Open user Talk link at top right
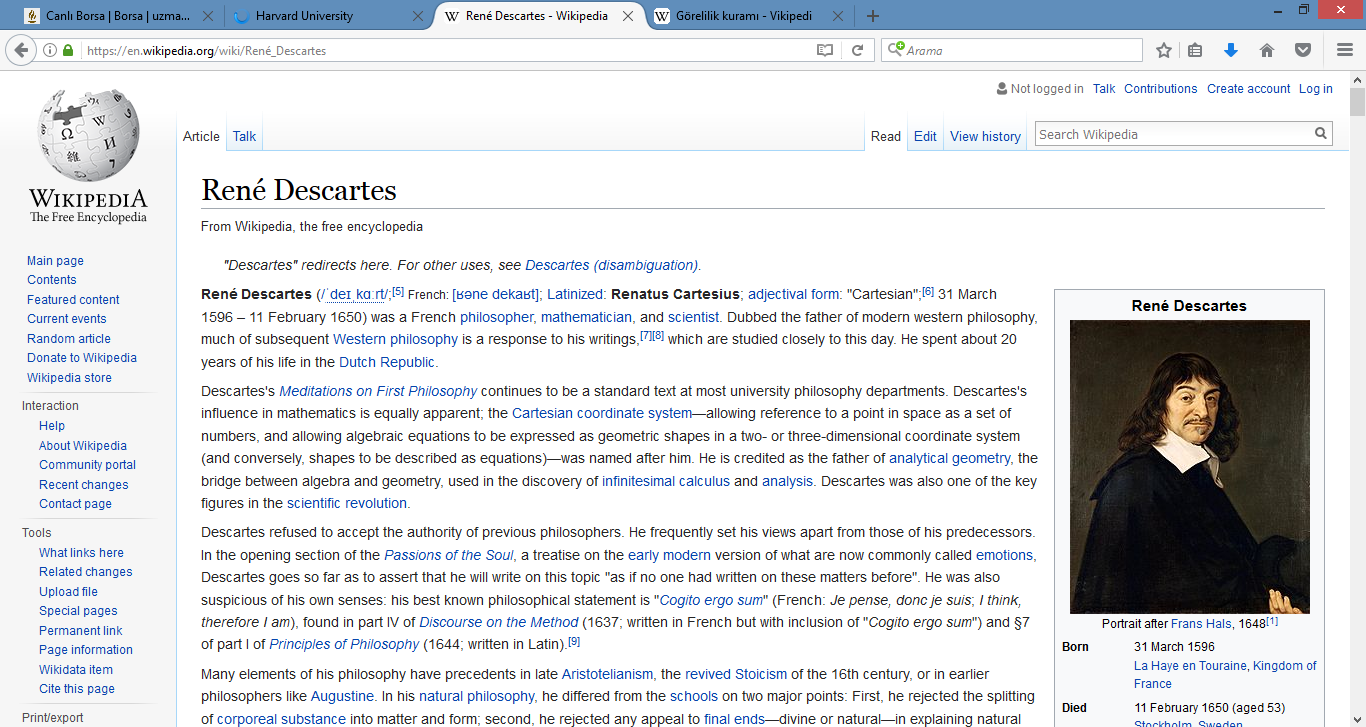The image size is (1366, 727). pos(1104,89)
